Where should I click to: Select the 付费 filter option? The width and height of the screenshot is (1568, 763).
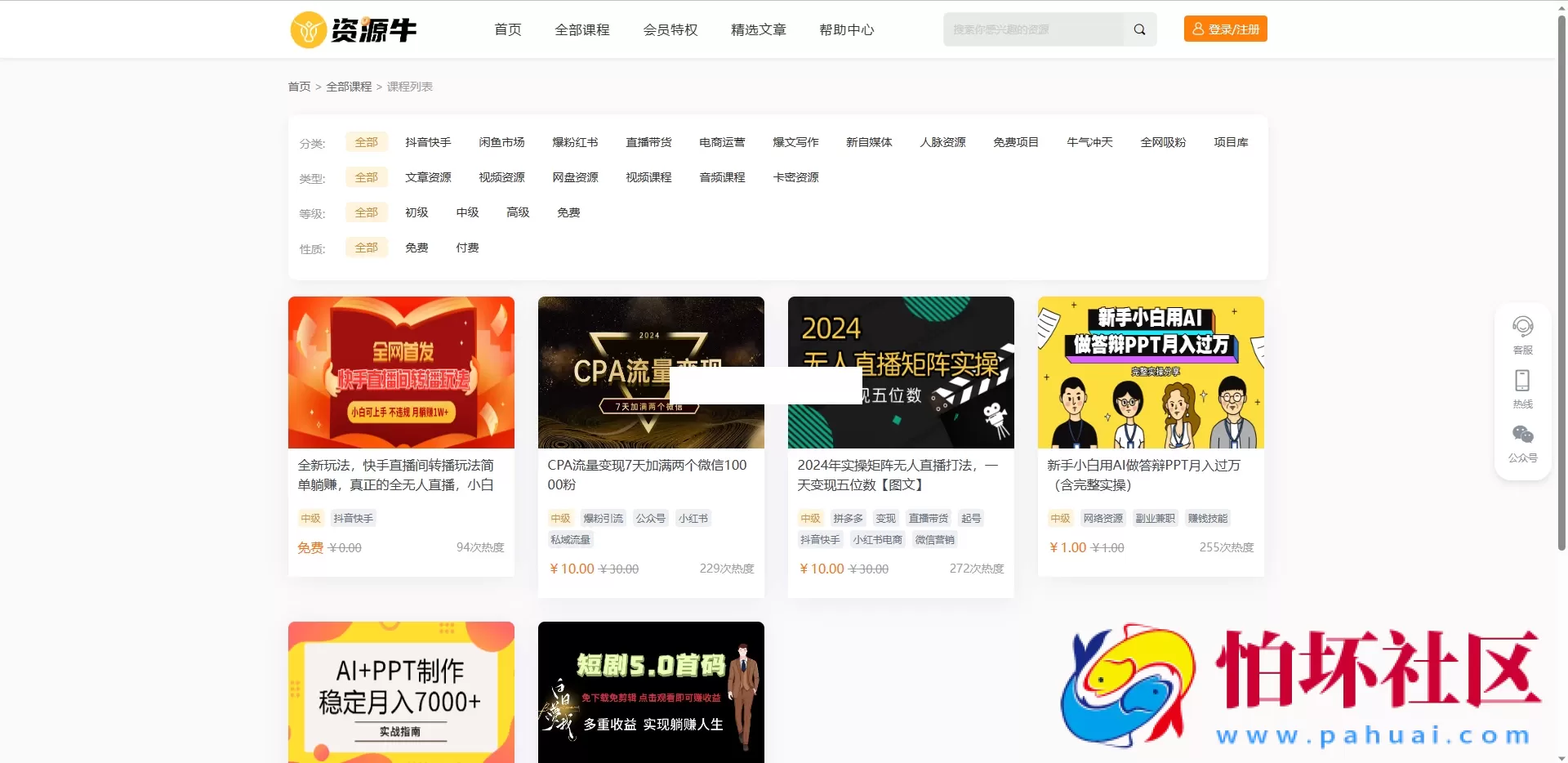[x=466, y=248]
